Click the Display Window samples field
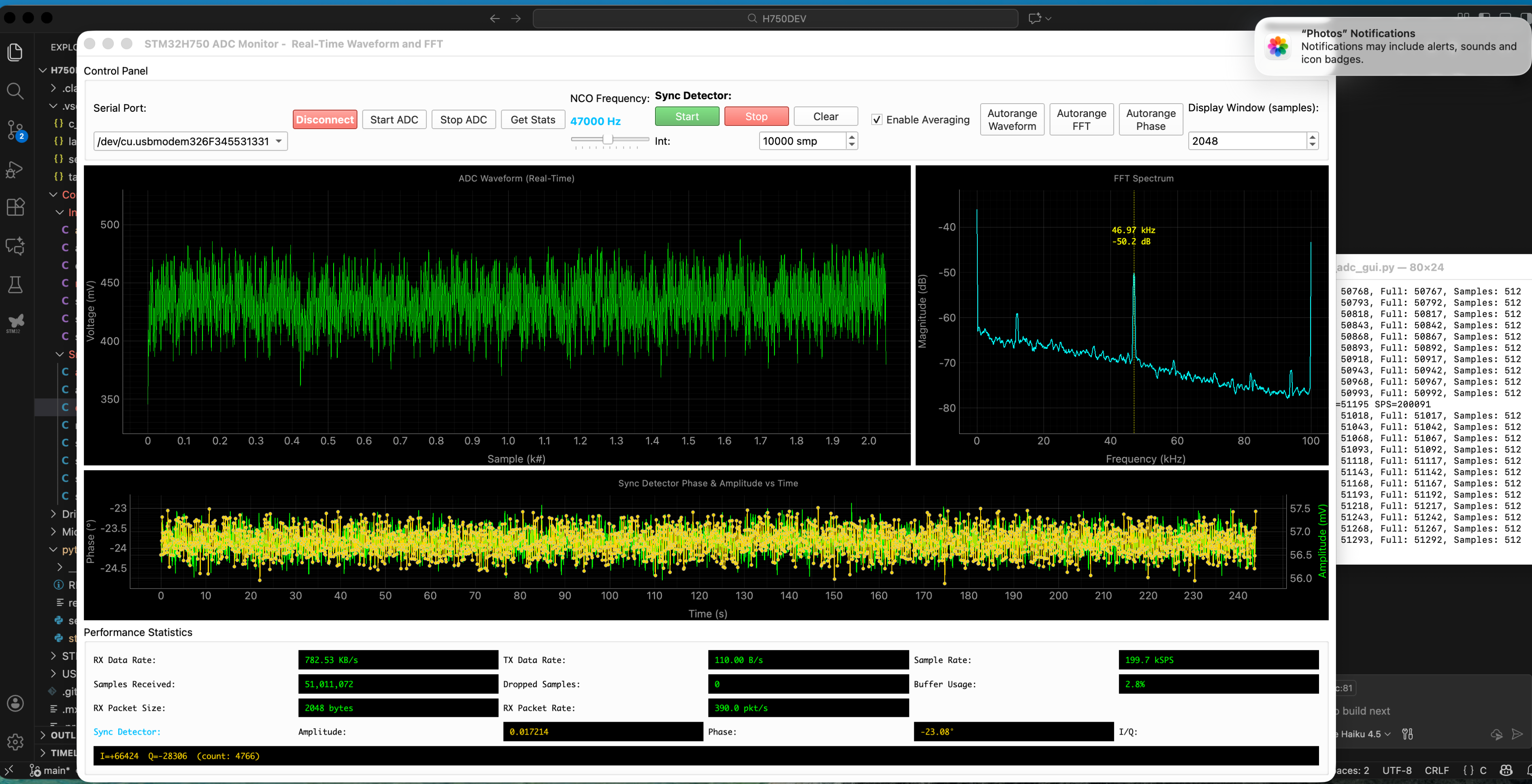This screenshot has height=784, width=1532. click(1247, 142)
